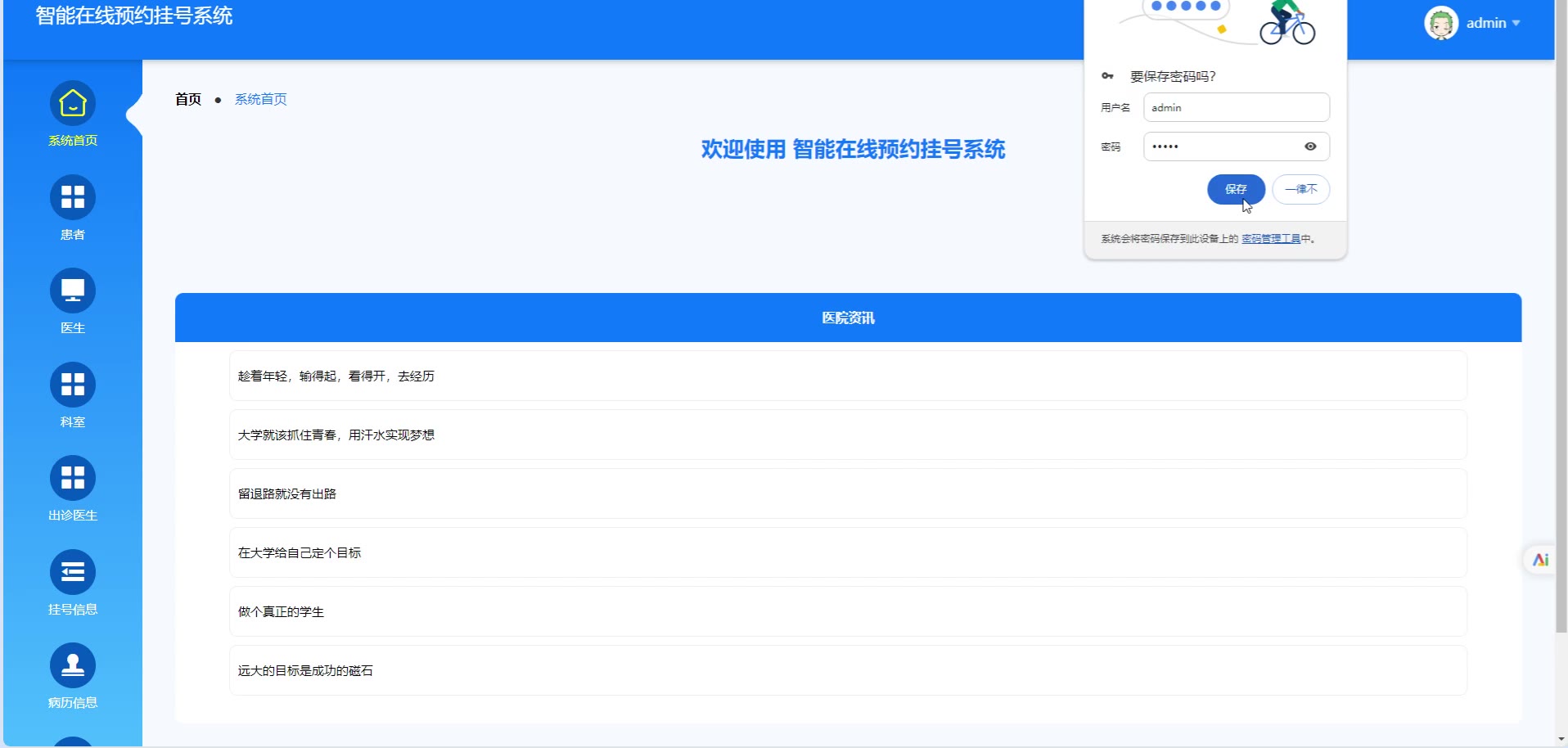This screenshot has height=748, width=1568.
Task: Open news item 远大的目标是成功的磁石
Action: click(848, 670)
